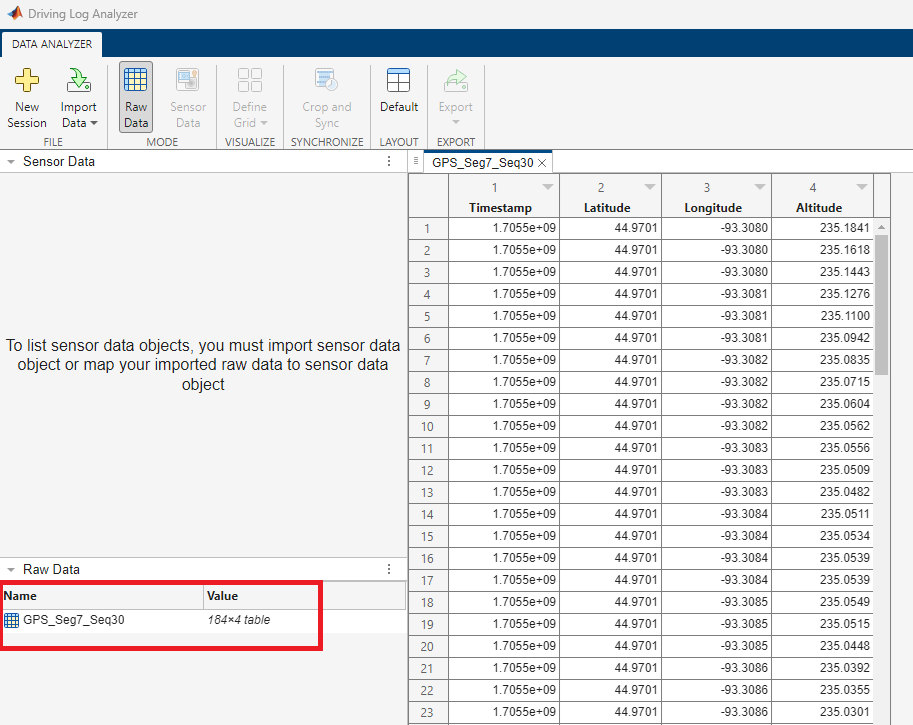Open the Latitude column sort options
This screenshot has width=913, height=725.
(x=650, y=186)
